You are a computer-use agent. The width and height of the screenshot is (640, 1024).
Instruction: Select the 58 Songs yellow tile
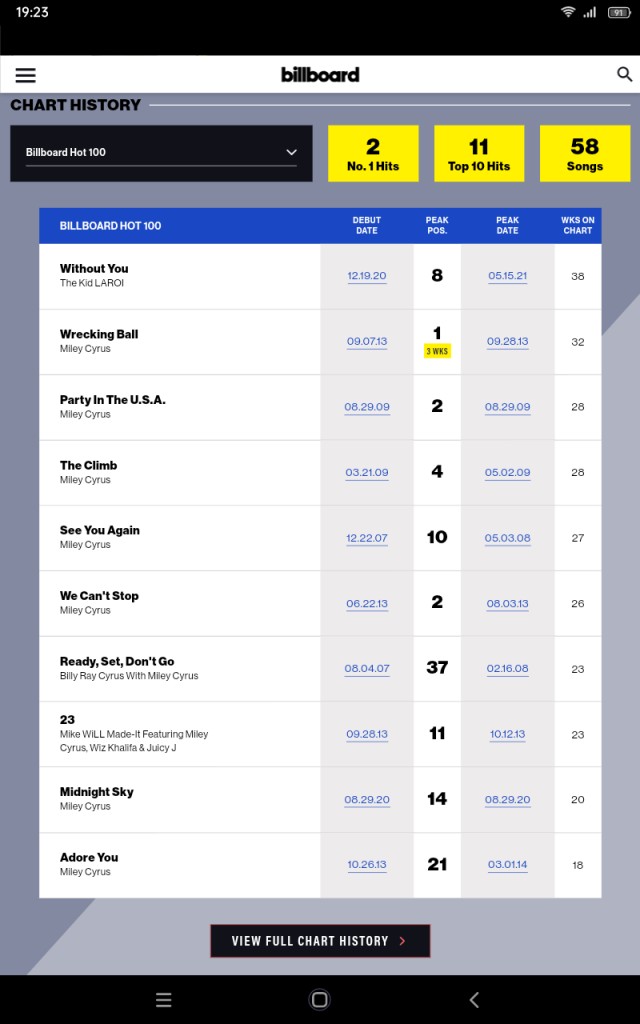[584, 153]
